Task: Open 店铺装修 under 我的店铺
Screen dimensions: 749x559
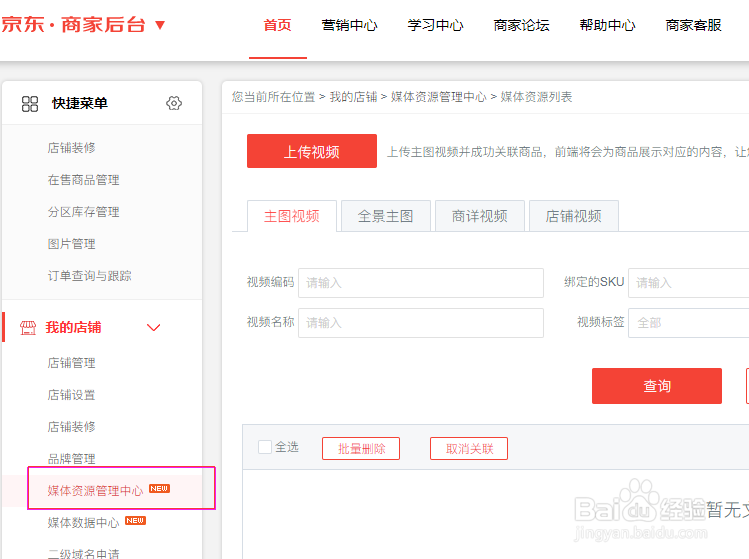Action: click(x=72, y=427)
